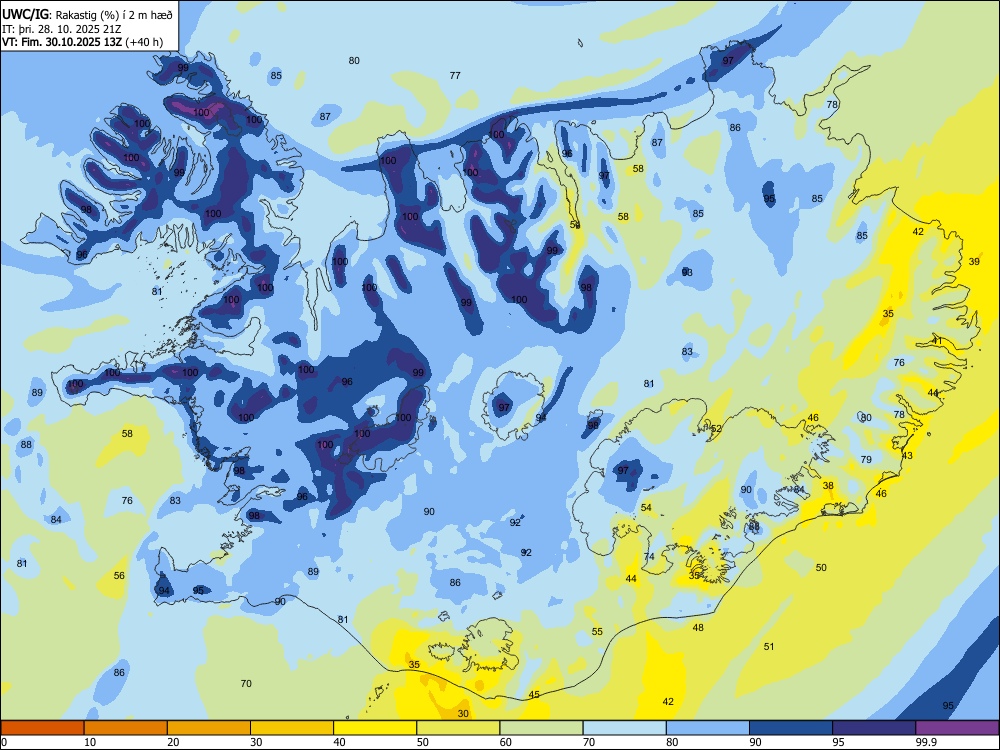Click the dark blue 90–95 legend swatch
This screenshot has width=1000, height=750.
(791, 728)
